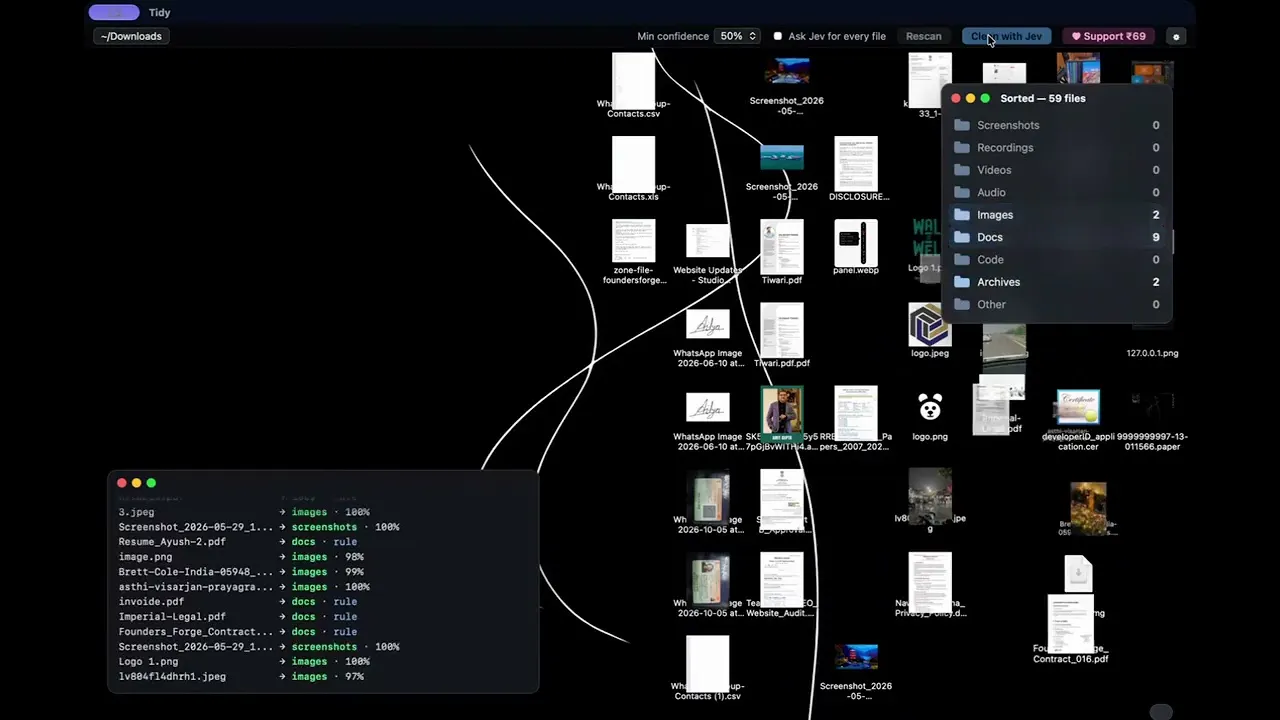Select Foundation_Contract_016.pdf file thumbnail

[x=1070, y=622]
